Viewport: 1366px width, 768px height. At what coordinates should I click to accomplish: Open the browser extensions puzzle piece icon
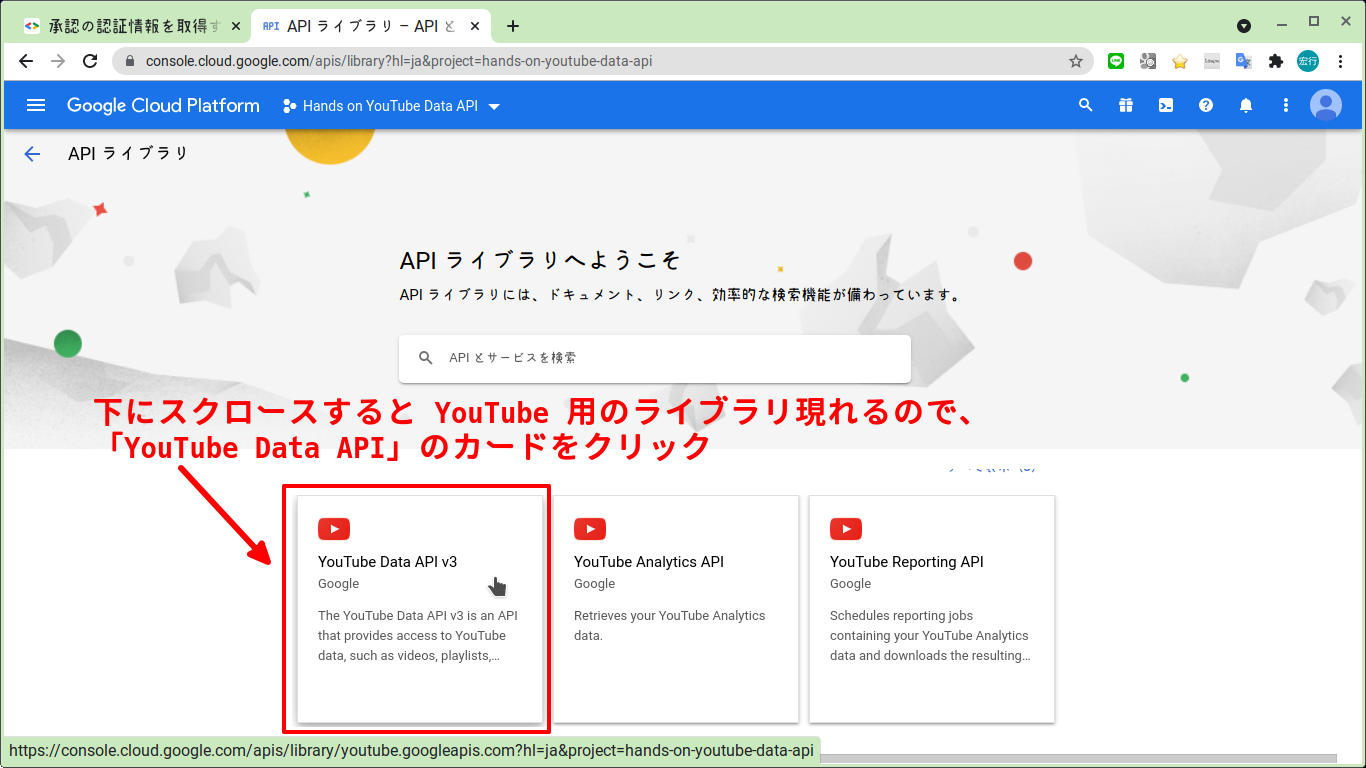click(1275, 61)
